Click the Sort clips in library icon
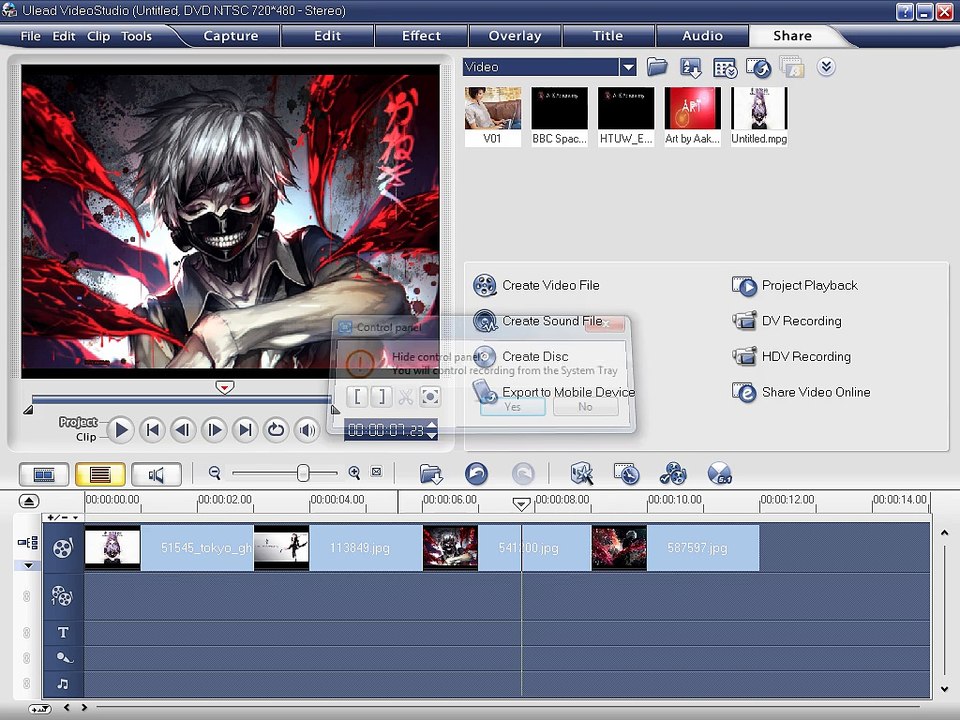Image resolution: width=960 pixels, height=720 pixels. pyautogui.click(x=691, y=67)
